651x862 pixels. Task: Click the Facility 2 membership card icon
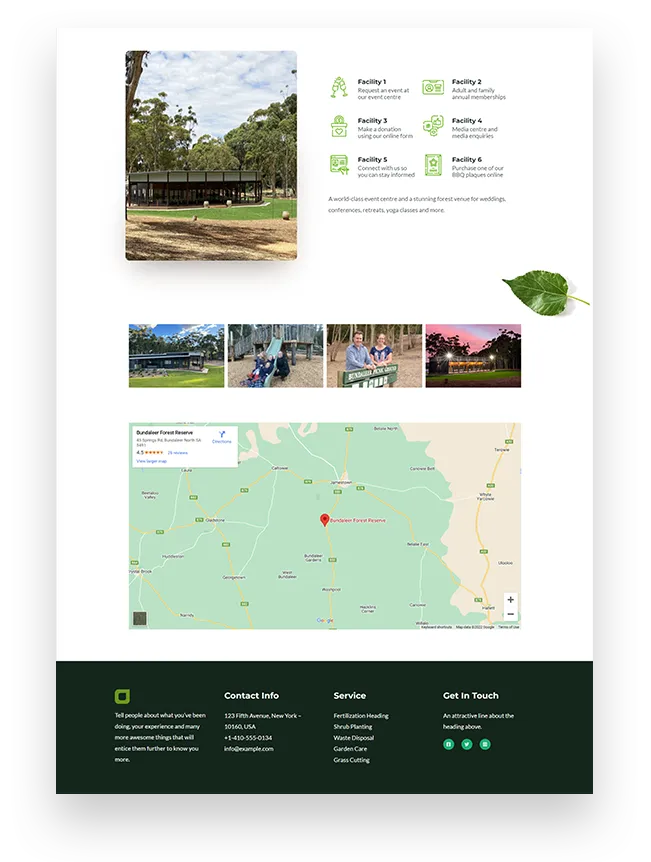click(433, 87)
